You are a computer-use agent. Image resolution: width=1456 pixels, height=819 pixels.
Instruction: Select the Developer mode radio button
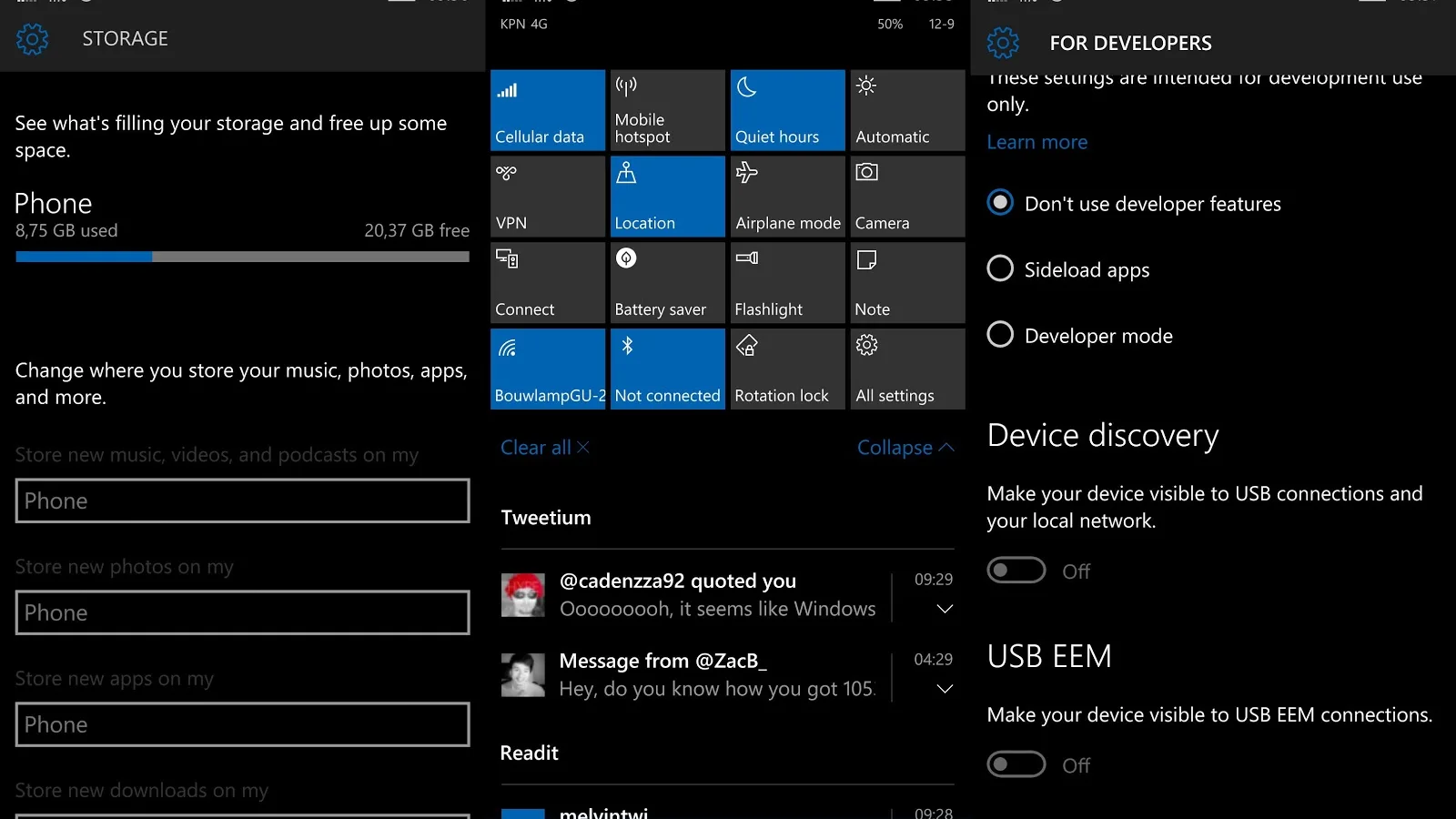coord(1000,335)
